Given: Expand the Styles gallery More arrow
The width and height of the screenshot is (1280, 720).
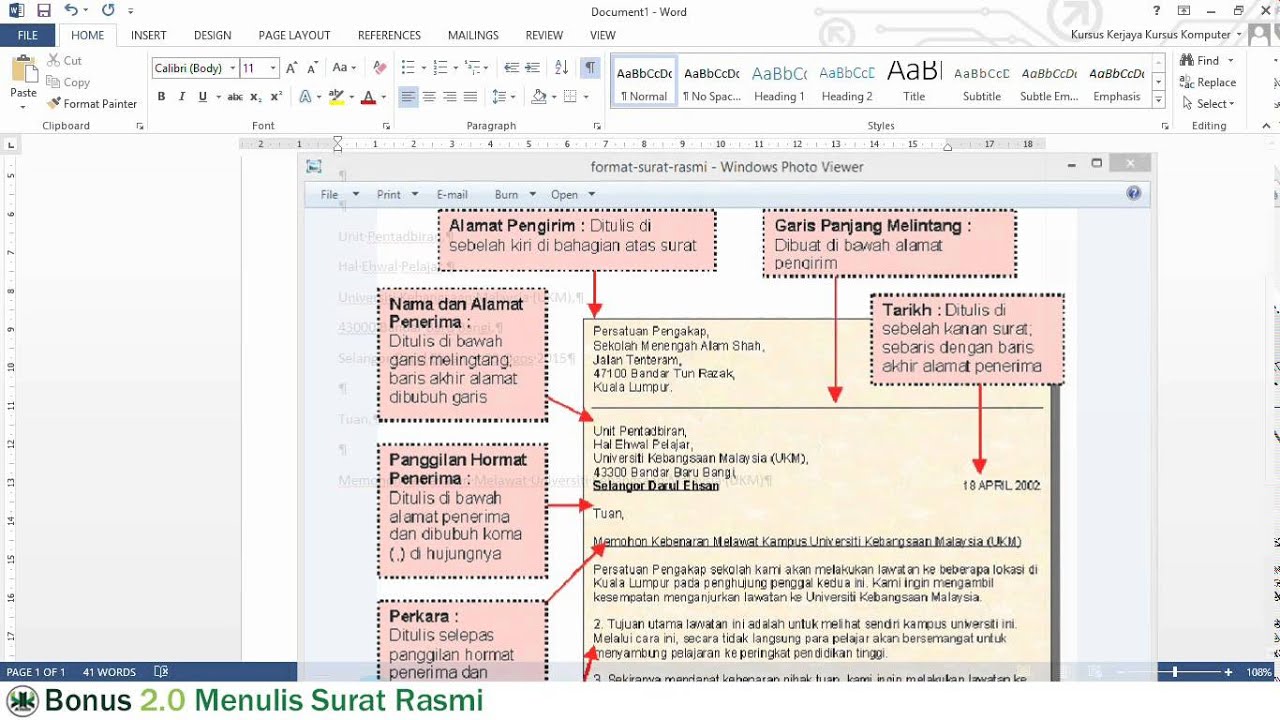Looking at the screenshot, I should [x=1159, y=100].
